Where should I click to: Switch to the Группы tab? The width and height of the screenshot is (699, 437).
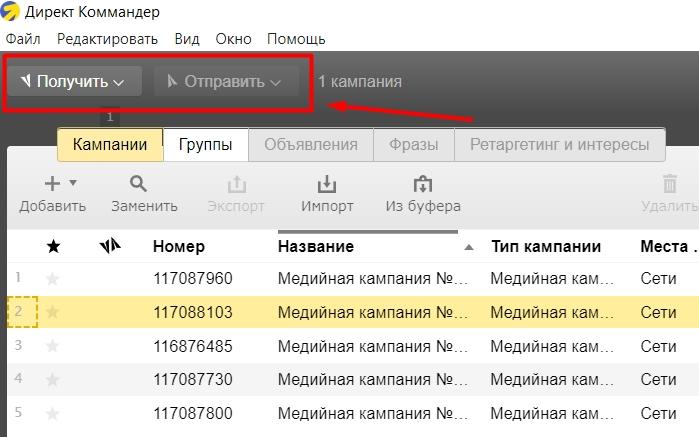[206, 144]
